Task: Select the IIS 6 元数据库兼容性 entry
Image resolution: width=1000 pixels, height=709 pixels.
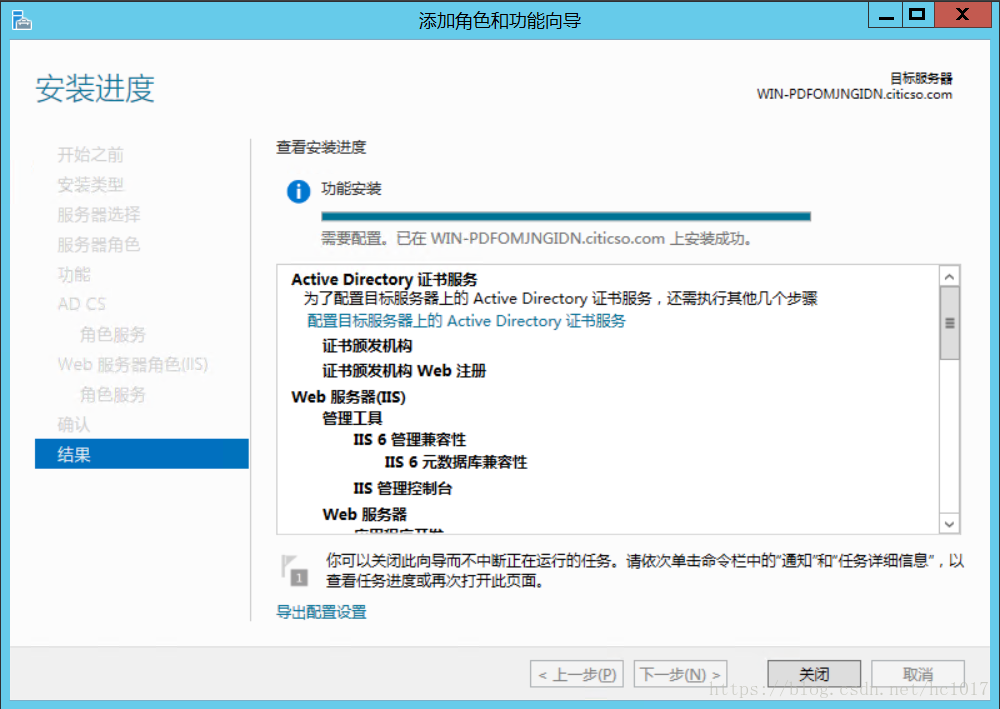Action: [x=455, y=462]
